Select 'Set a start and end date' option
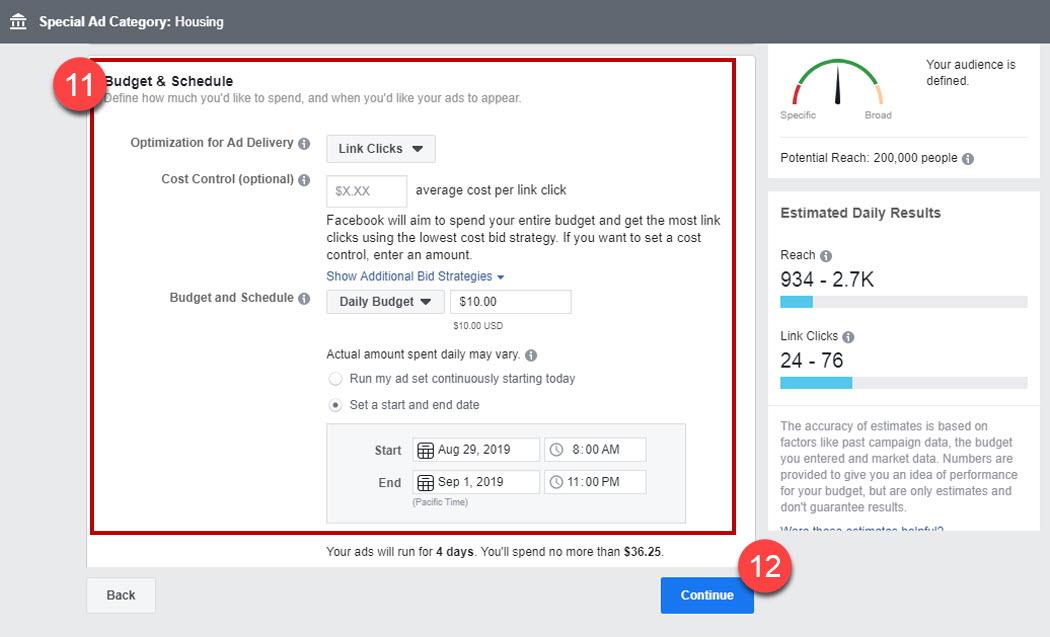Viewport: 1050px width, 637px height. pyautogui.click(x=337, y=405)
